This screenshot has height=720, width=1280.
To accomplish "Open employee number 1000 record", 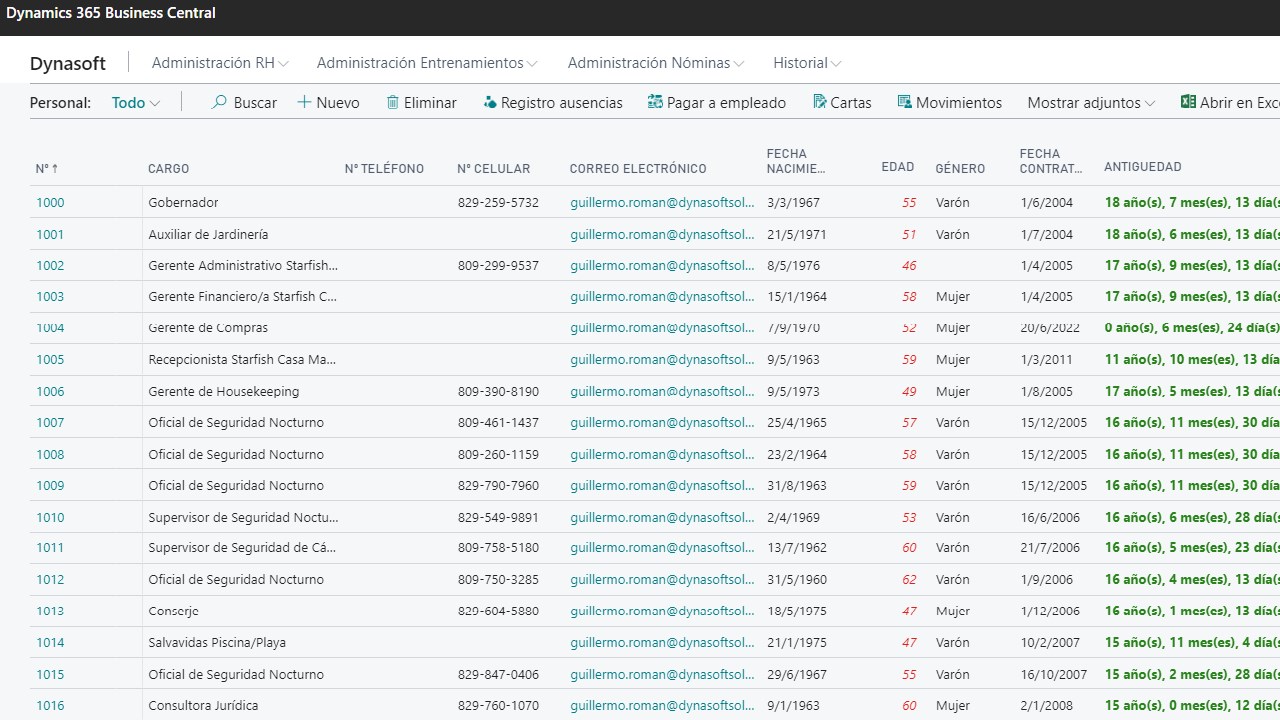I will point(50,202).
